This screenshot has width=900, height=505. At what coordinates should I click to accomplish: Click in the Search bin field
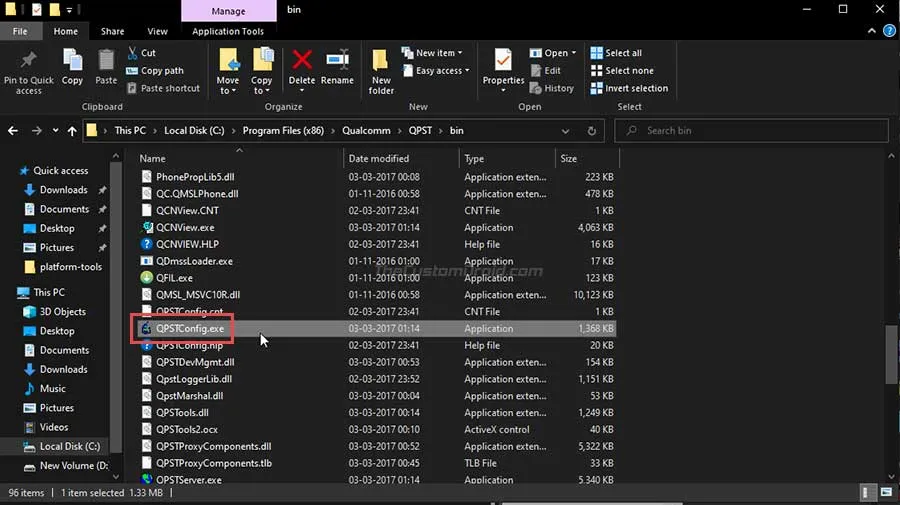[x=751, y=131]
